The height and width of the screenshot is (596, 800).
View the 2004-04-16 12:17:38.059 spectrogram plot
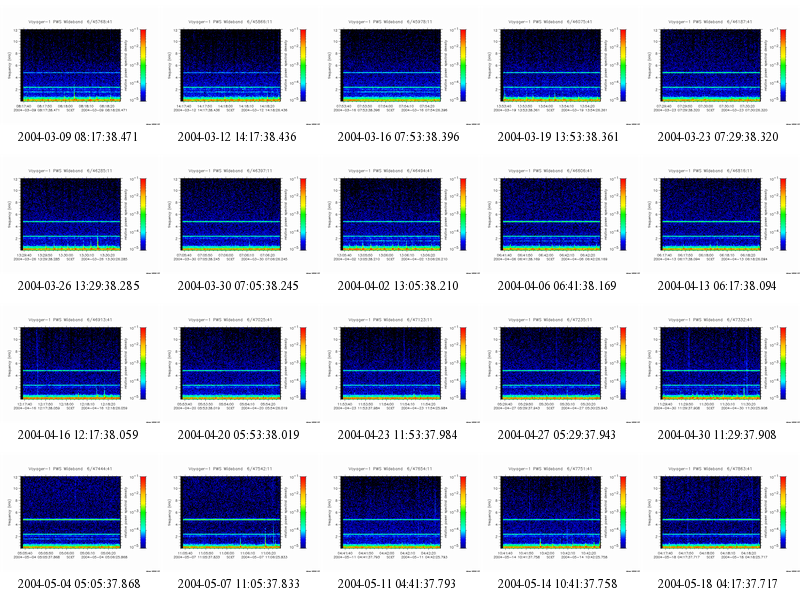80,367
